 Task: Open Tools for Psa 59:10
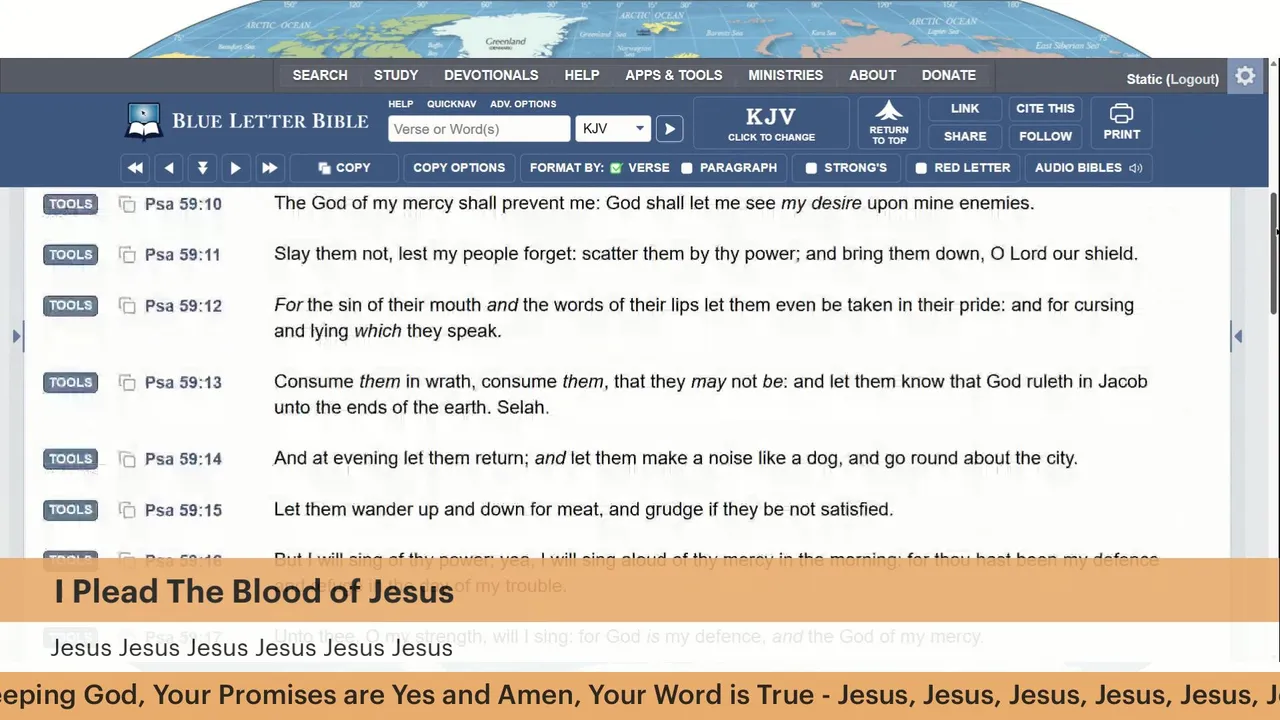coord(70,204)
